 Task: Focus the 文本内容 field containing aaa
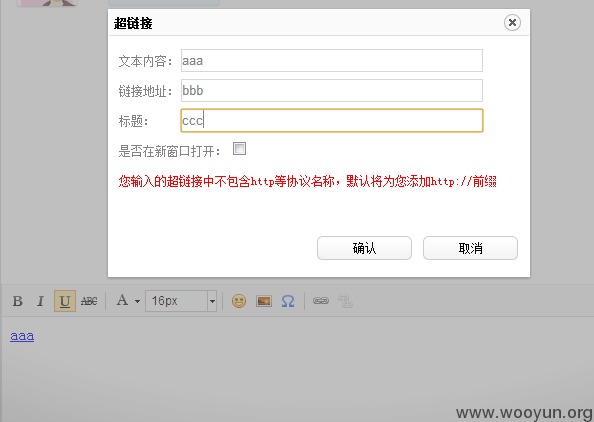pyautogui.click(x=332, y=60)
